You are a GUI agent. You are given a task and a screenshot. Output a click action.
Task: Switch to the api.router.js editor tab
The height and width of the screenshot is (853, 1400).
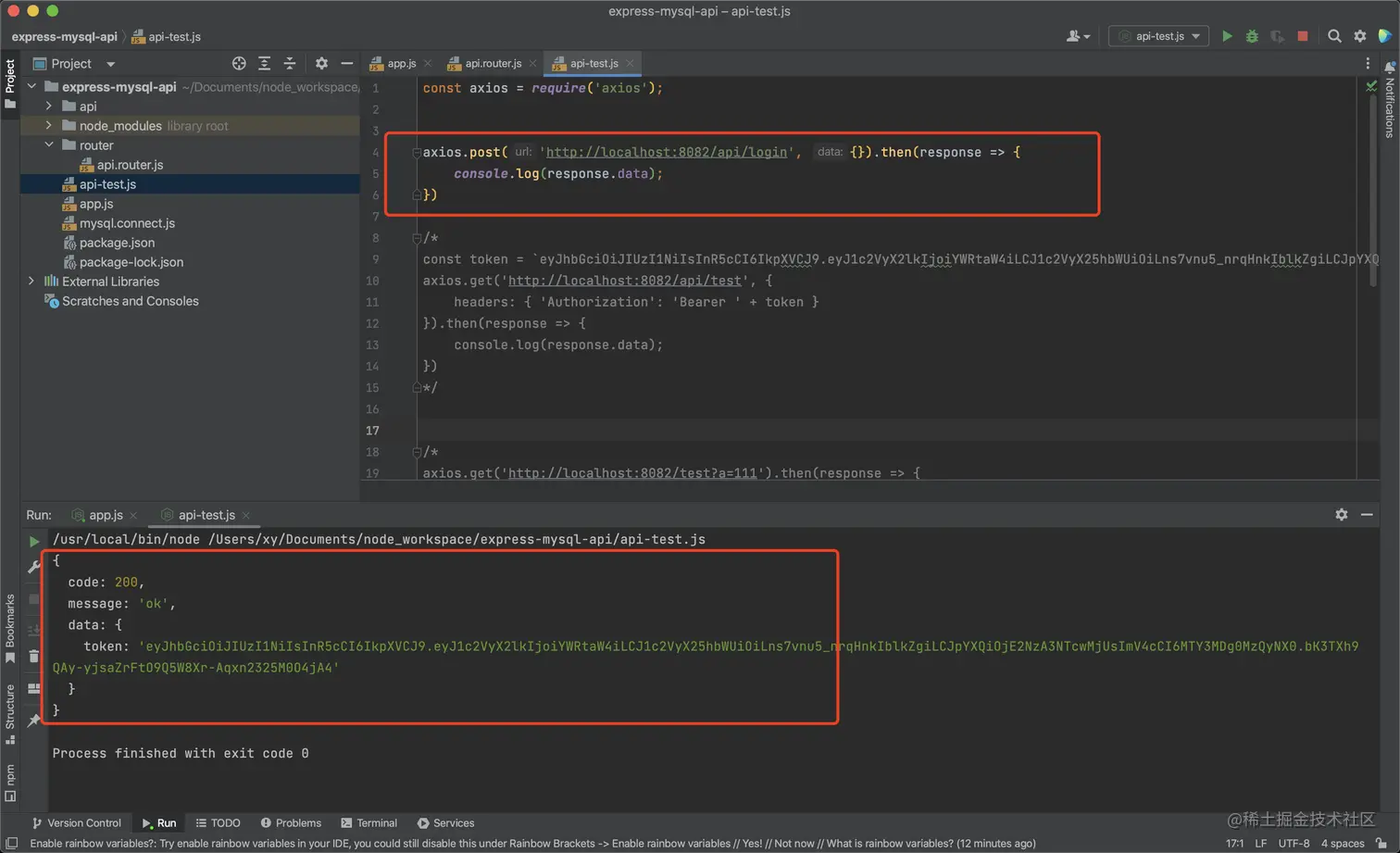click(x=492, y=63)
